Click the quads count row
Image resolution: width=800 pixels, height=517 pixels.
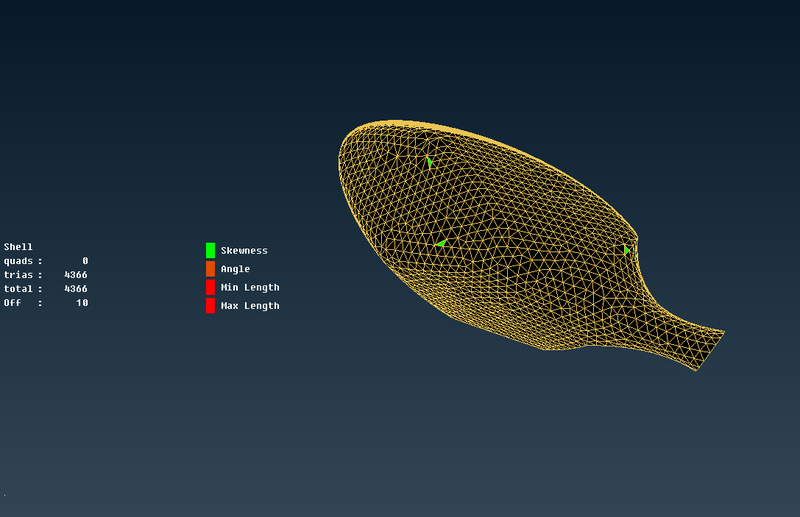tap(46, 261)
